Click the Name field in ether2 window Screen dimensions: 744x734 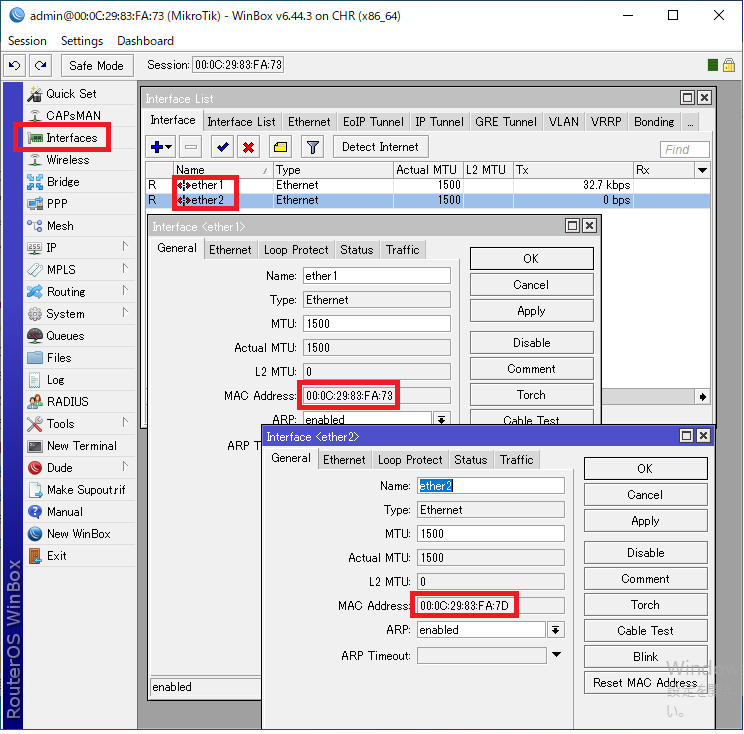point(491,486)
